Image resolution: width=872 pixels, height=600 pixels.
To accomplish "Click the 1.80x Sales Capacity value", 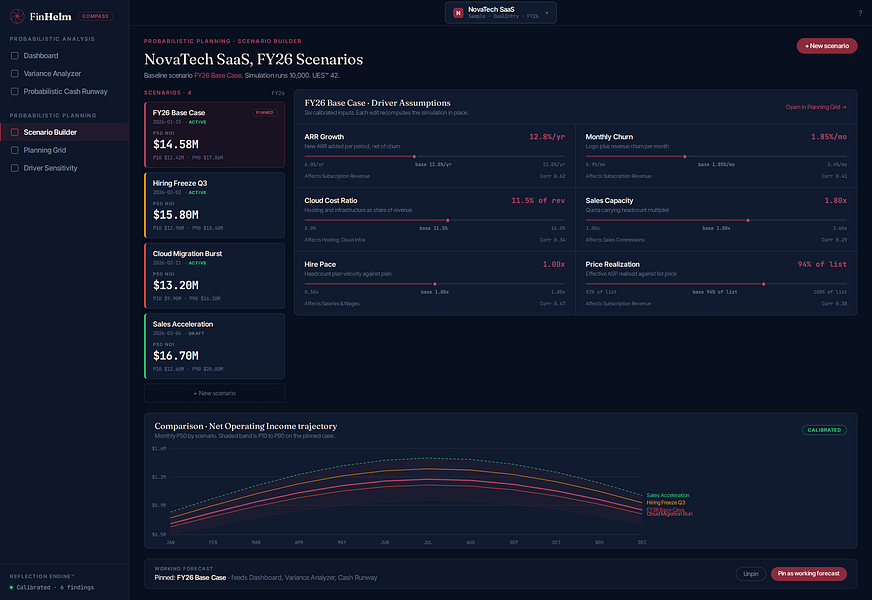I will pyautogui.click(x=835, y=201).
